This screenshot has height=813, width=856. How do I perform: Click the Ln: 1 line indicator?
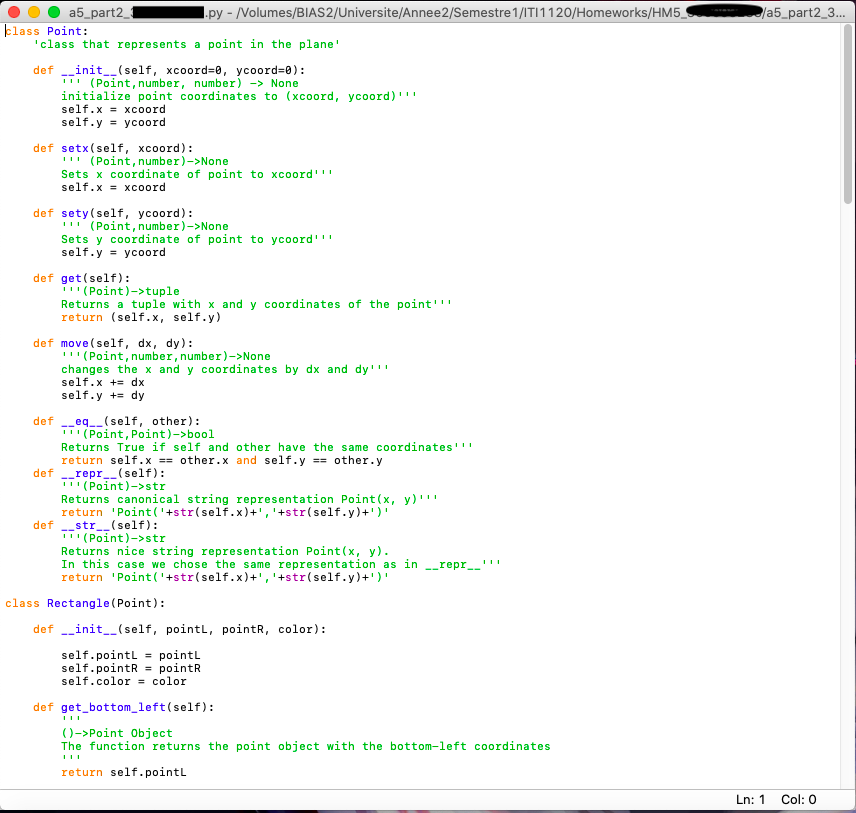coord(750,799)
